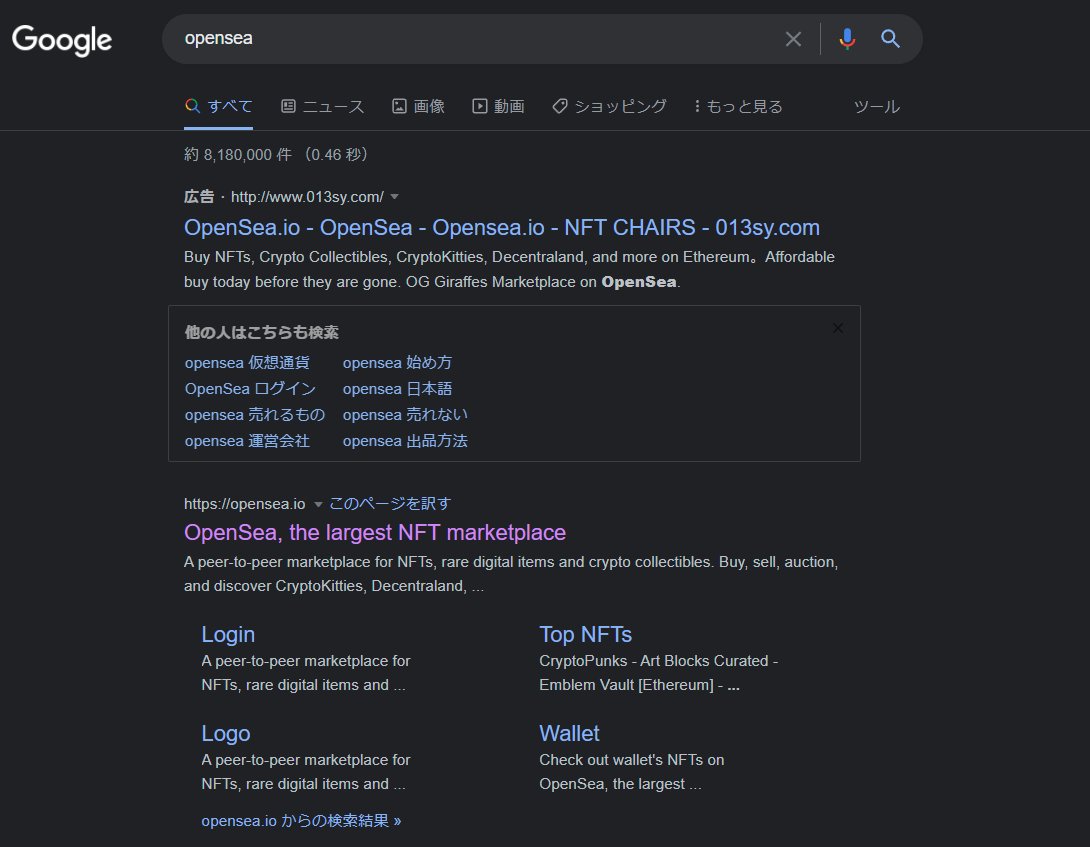Viewport: 1090px width, 847px height.
Task: Clear the search box with the X icon
Action: coord(793,39)
